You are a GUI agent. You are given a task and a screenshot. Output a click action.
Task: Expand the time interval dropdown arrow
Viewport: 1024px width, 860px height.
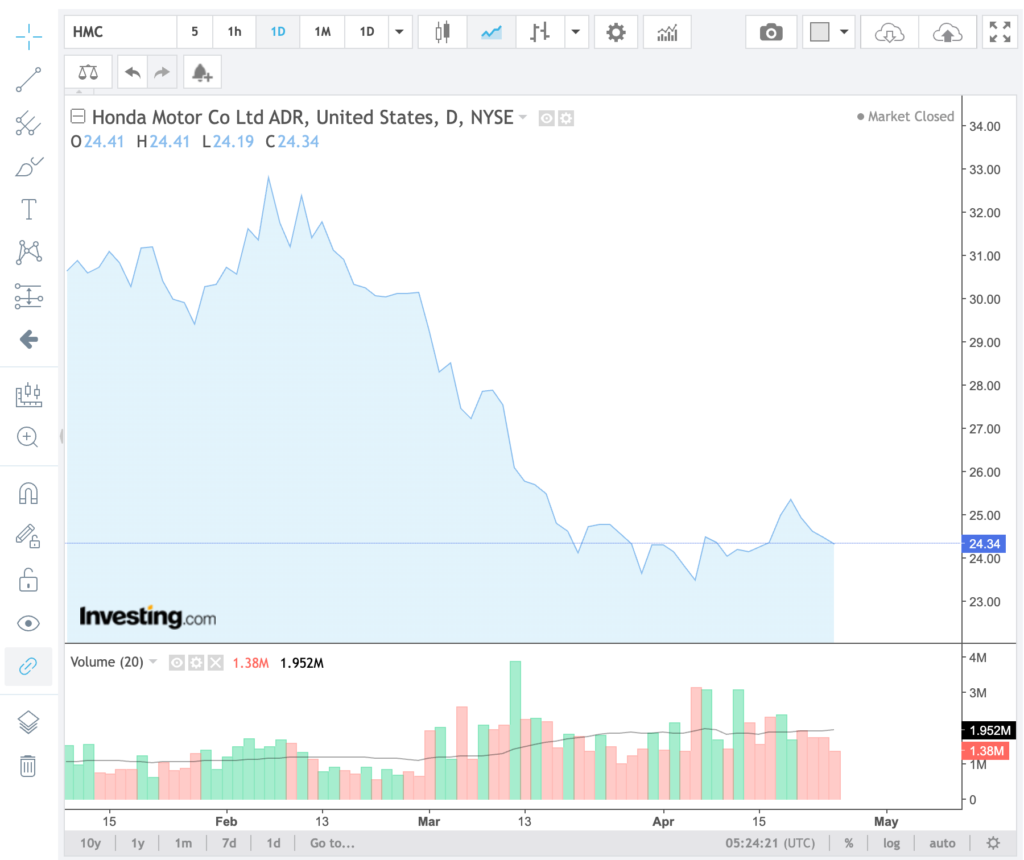(400, 32)
